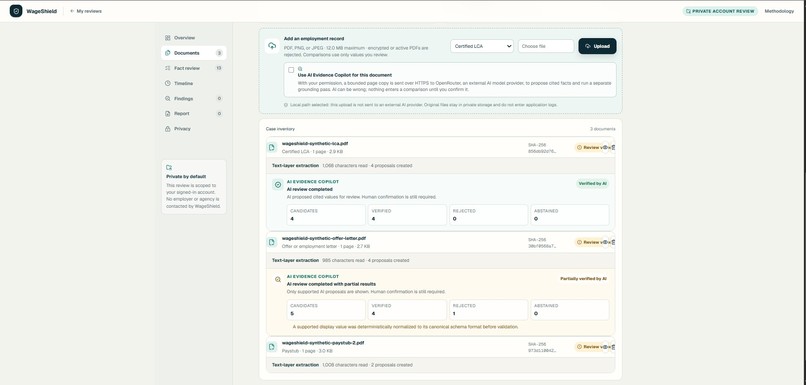Click the checkmark circle icon beside AI review completed
The image size is (806, 385).
(x=278, y=185)
